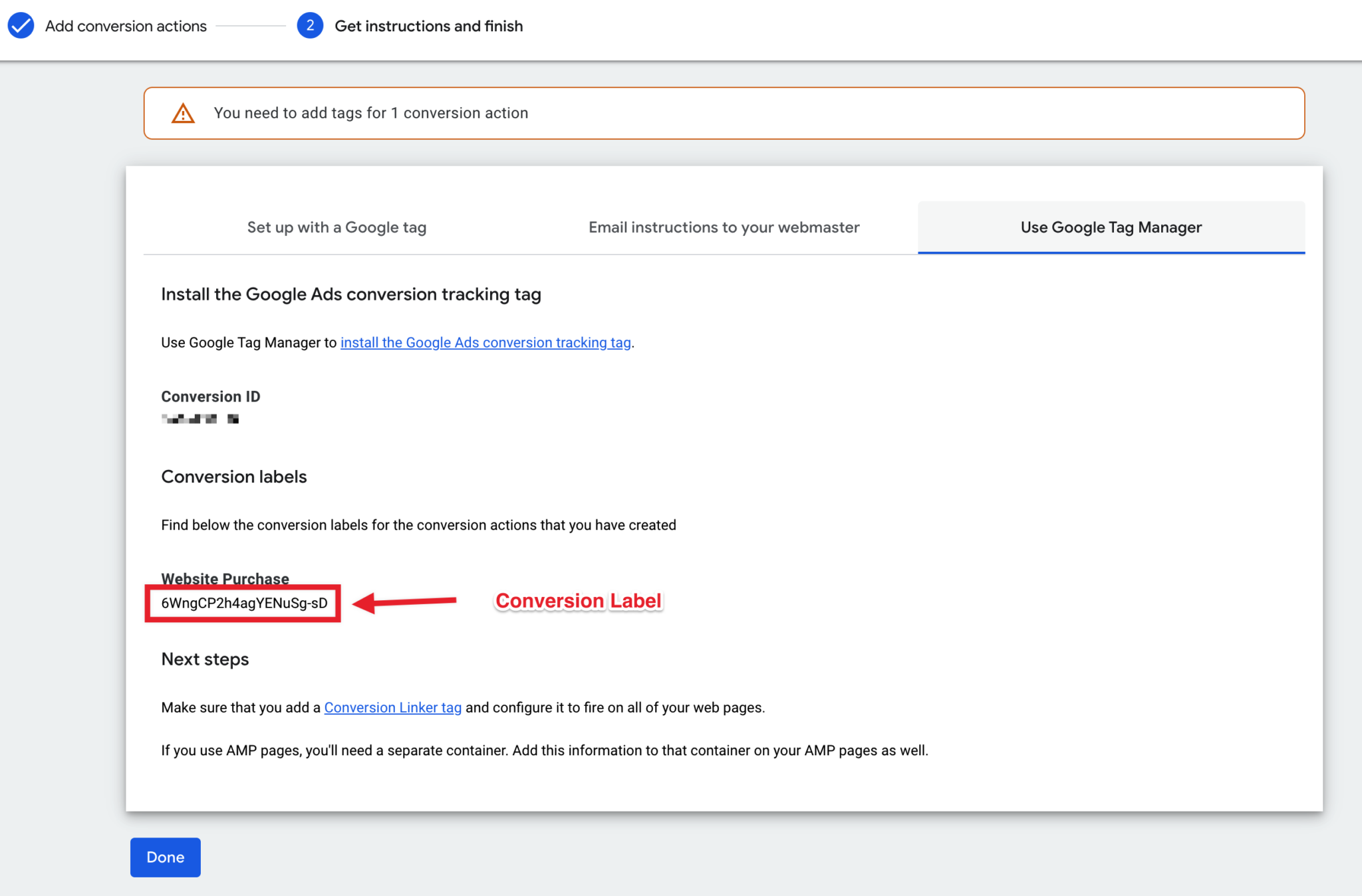Click the Next steps heading
The height and width of the screenshot is (896, 1362).
pos(204,659)
